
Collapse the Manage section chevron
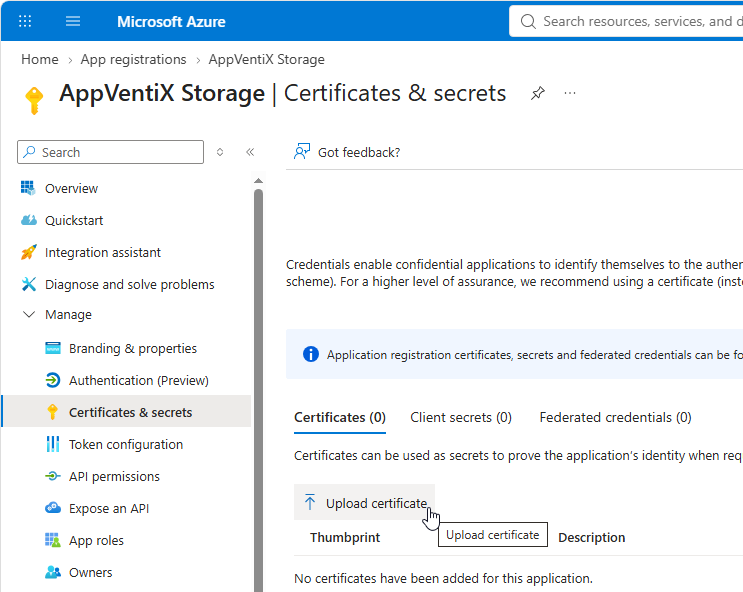(29, 314)
